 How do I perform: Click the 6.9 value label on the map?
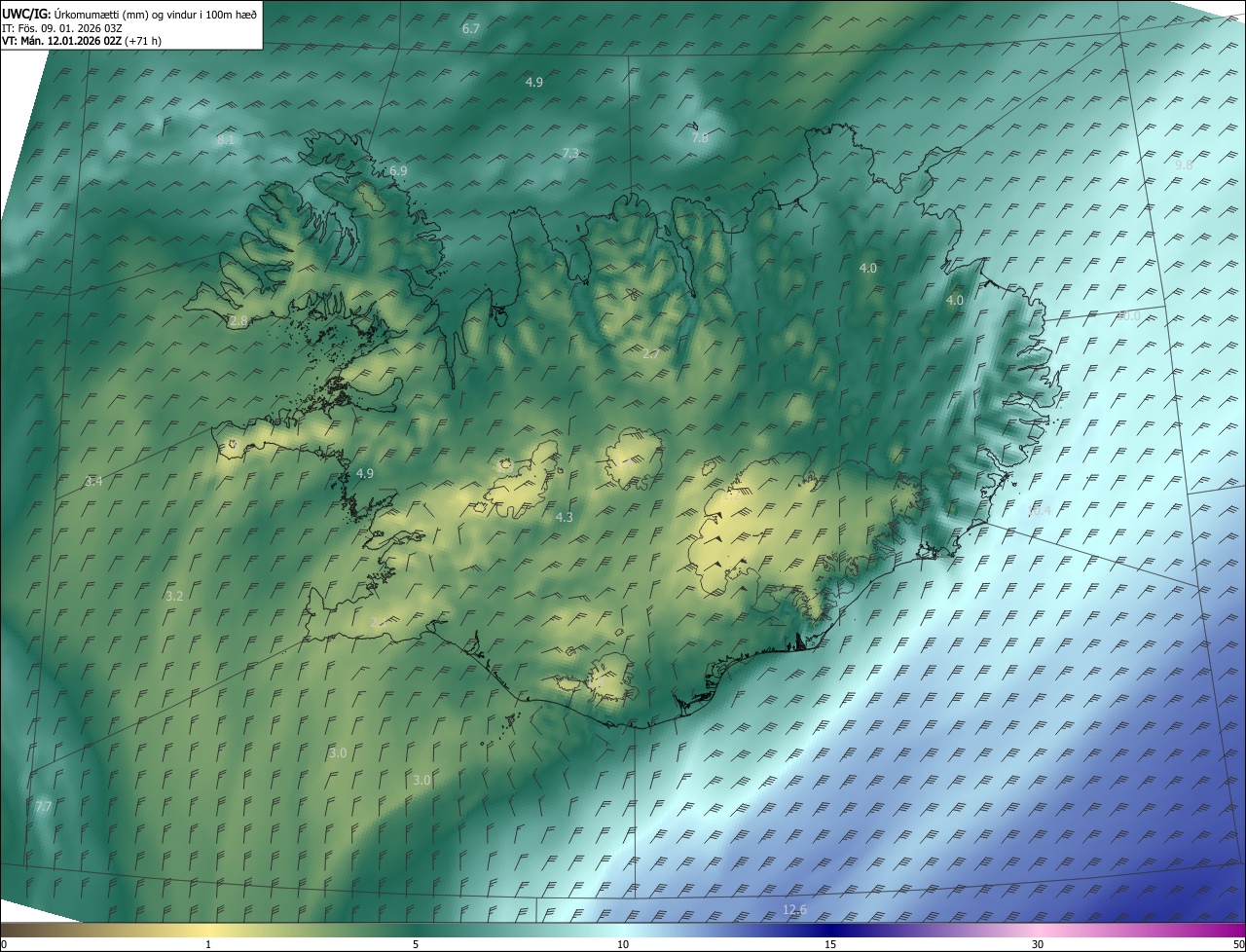398,170
